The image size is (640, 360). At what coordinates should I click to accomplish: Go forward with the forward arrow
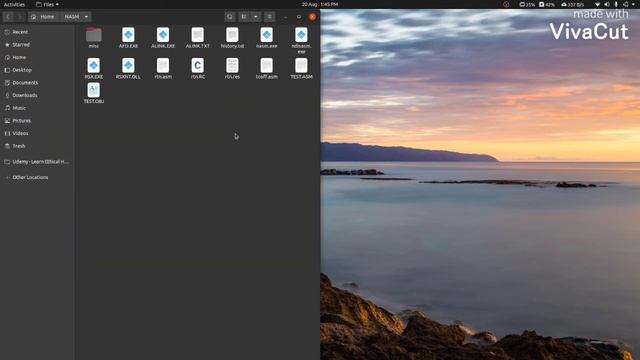tap(19, 17)
